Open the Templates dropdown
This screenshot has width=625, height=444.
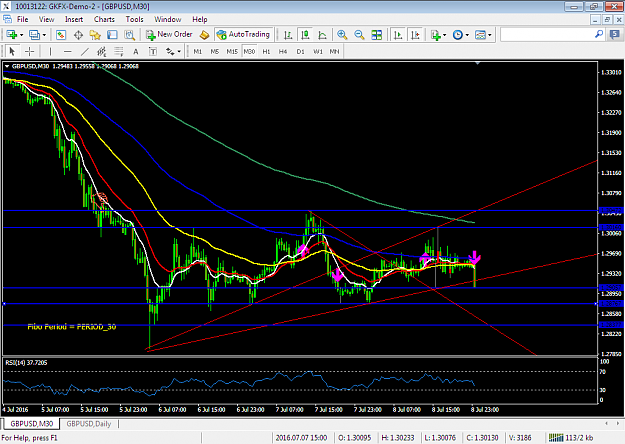(x=483, y=35)
